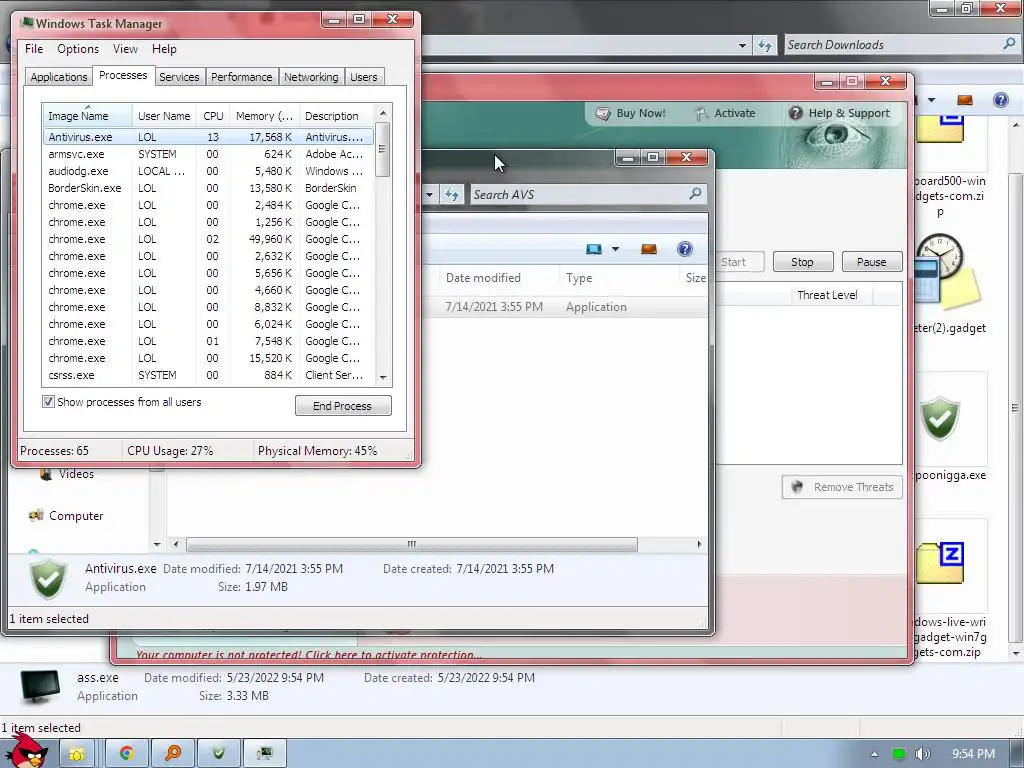Screen dimensions: 1024x768
Task: Click the help icon in Downloads window
Action: (1000, 100)
